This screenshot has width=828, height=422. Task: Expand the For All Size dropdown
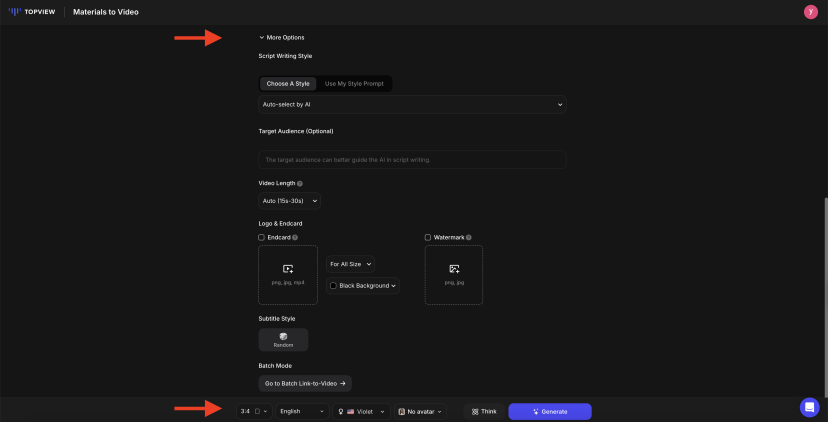point(351,264)
